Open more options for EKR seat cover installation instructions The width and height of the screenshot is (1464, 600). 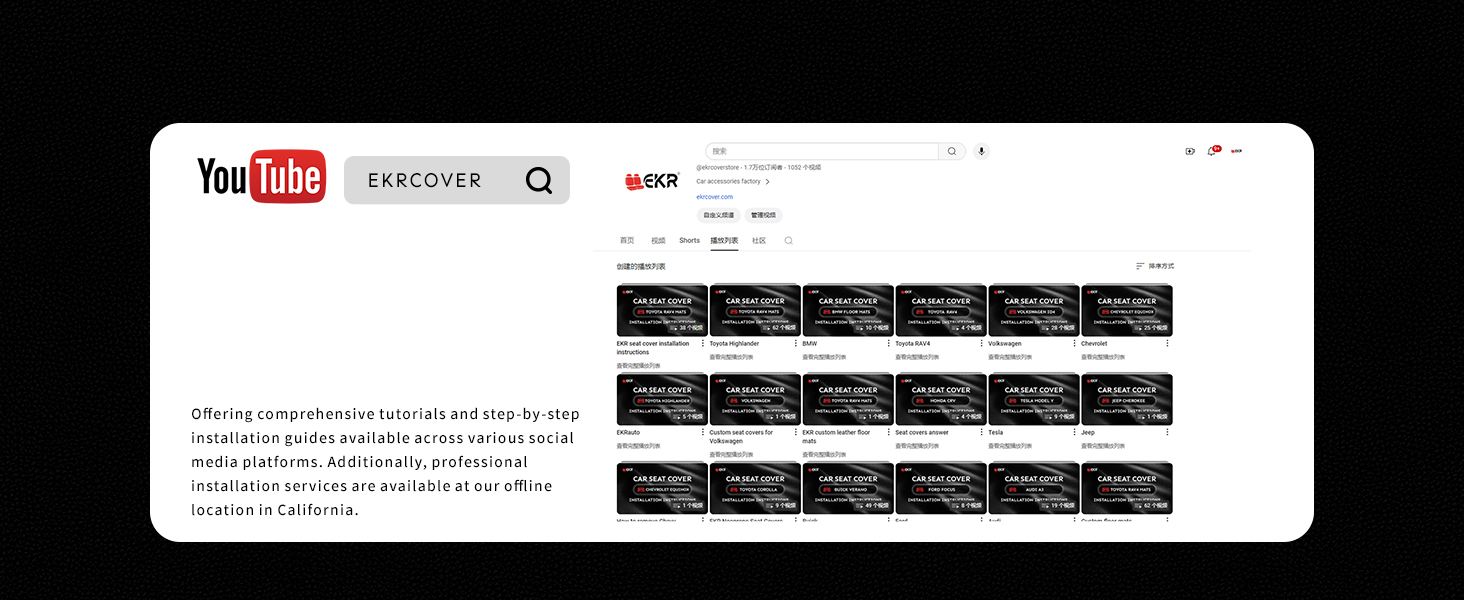click(703, 344)
